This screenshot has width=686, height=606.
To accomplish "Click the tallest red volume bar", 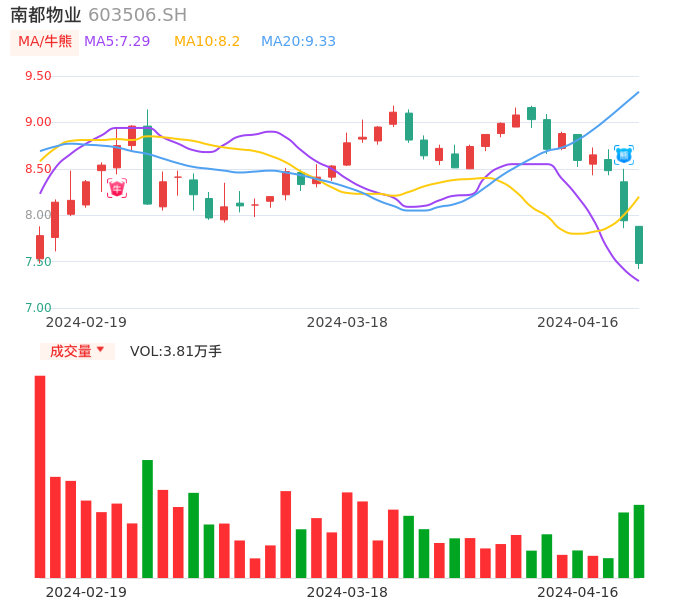I will click(40, 476).
